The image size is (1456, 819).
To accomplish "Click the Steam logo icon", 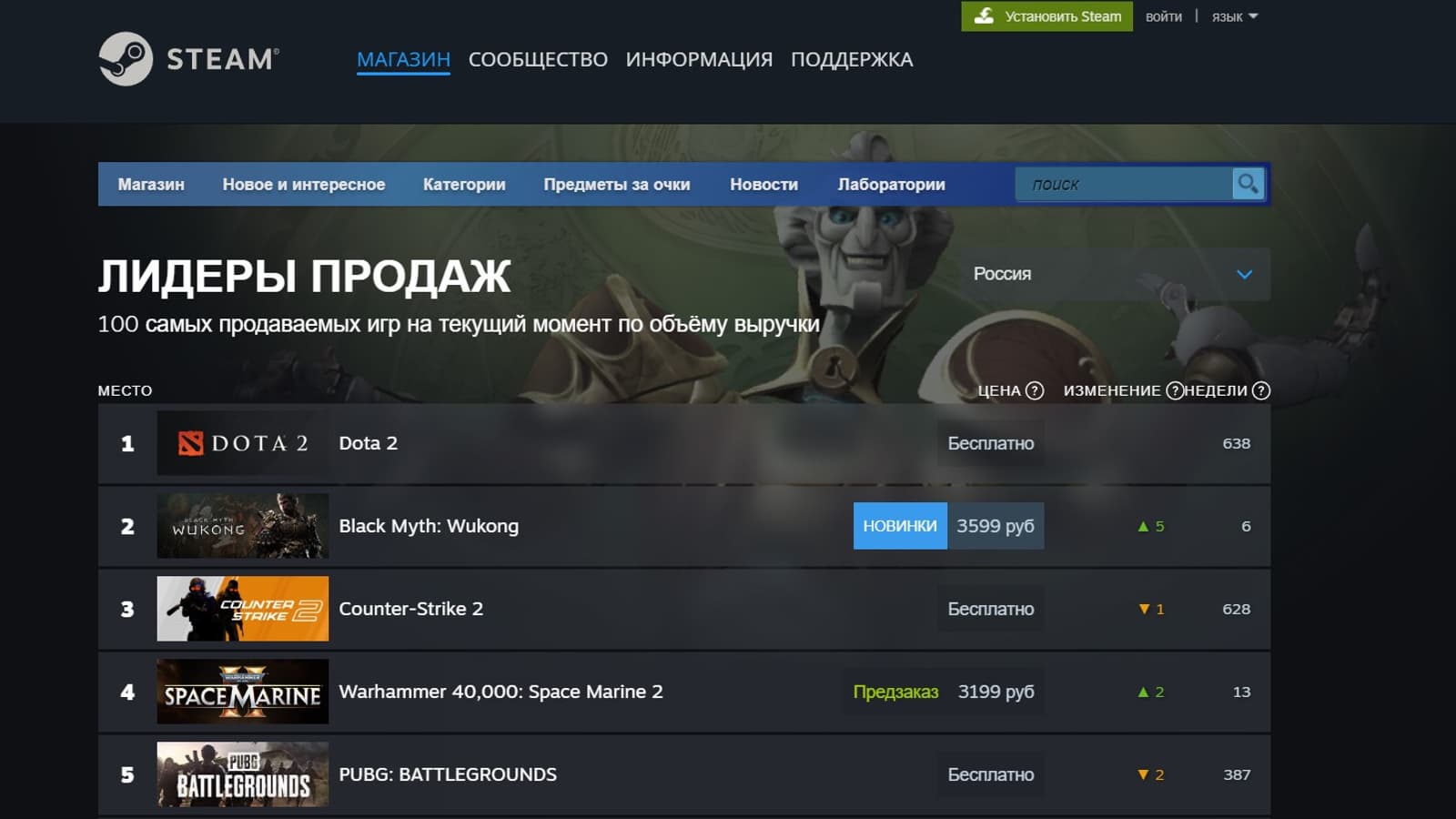I will [x=126, y=59].
